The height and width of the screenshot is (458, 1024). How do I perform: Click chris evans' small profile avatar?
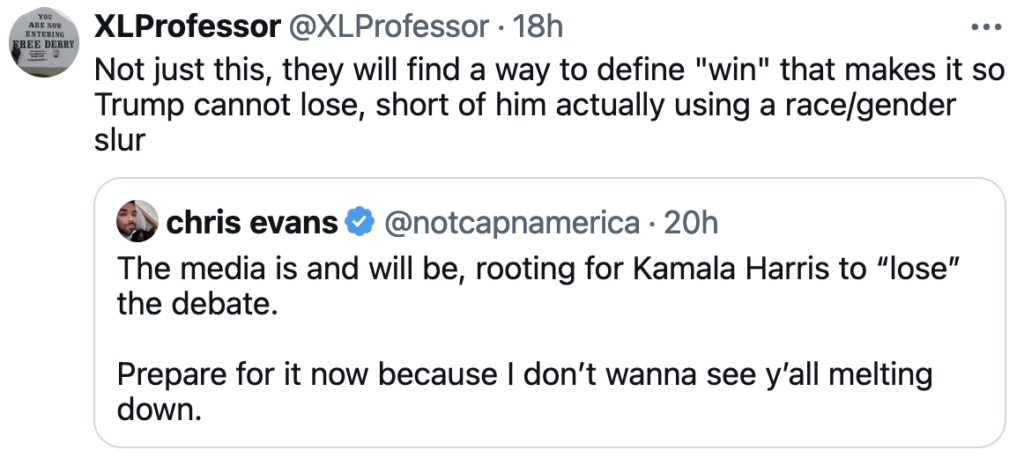[x=137, y=222]
